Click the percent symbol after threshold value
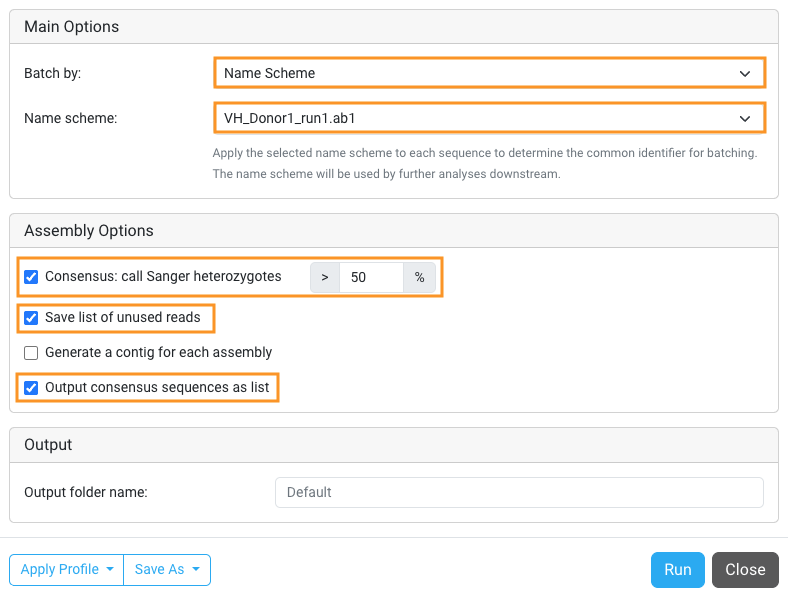Screen dimensions: 788x597 (x=419, y=277)
